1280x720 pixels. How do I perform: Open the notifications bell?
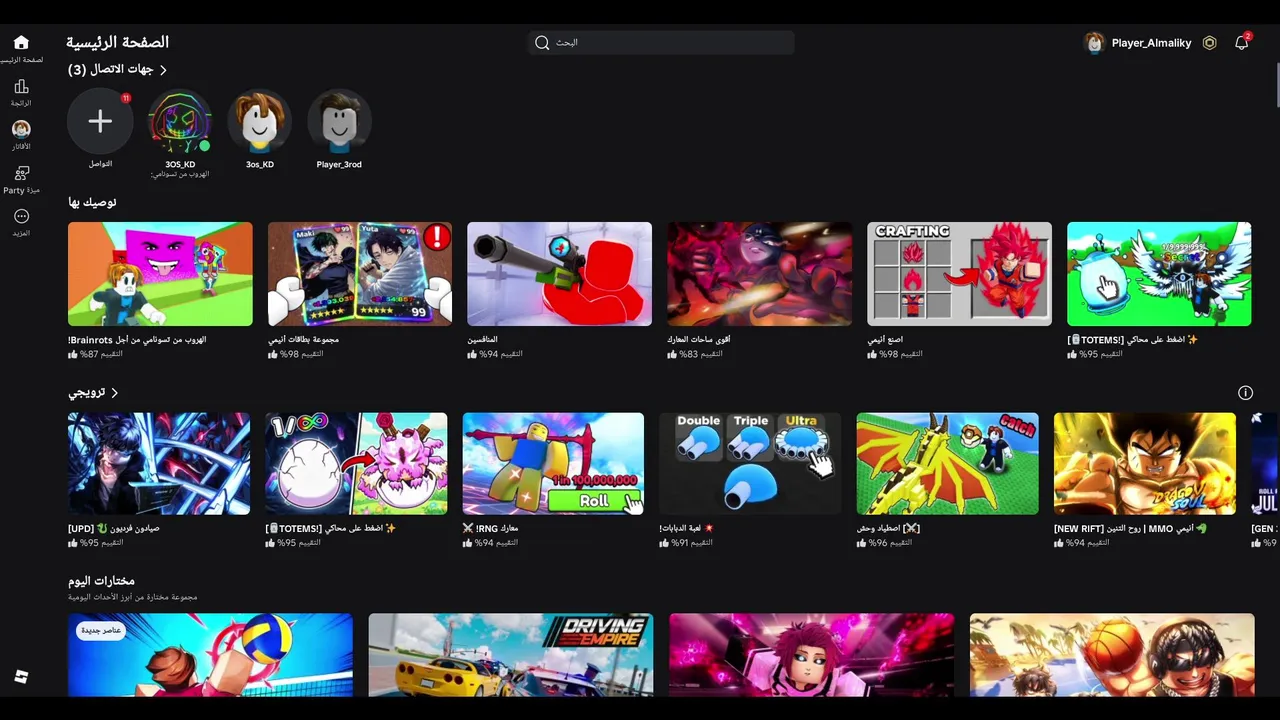point(1241,43)
